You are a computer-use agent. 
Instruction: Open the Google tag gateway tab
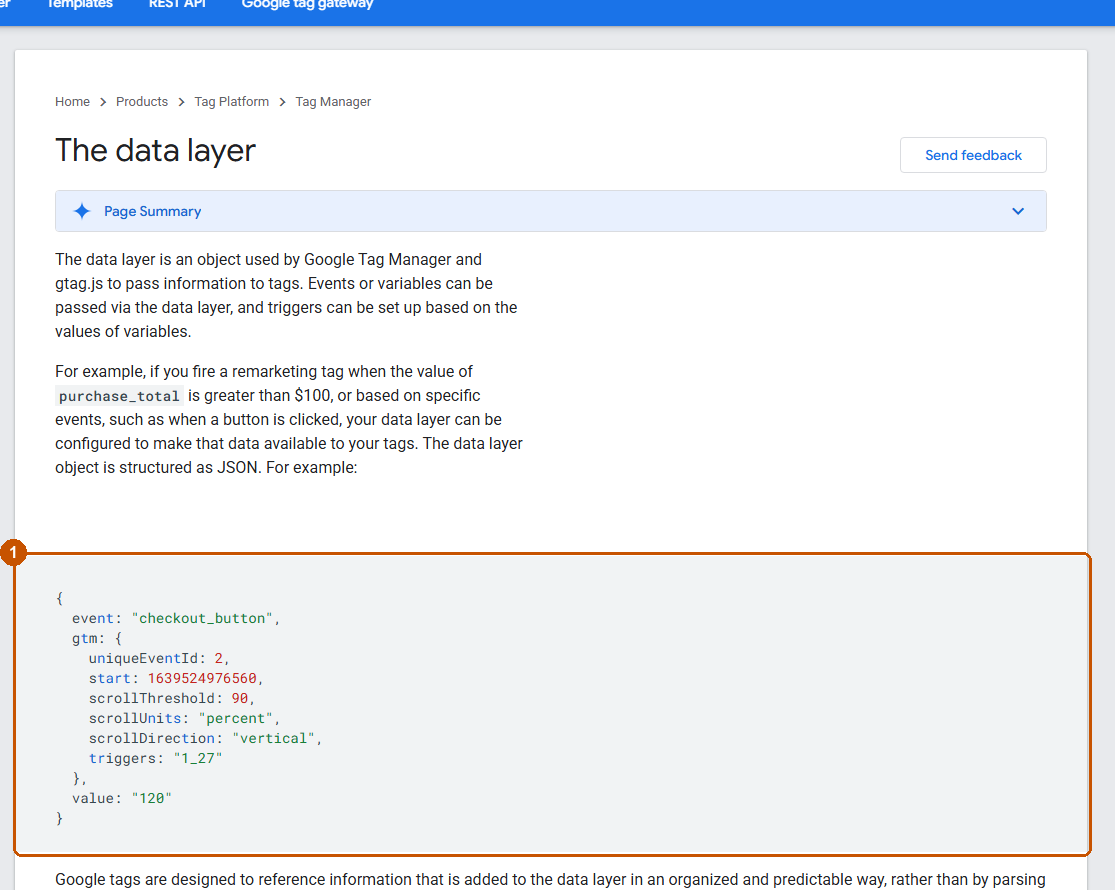coord(307,4)
